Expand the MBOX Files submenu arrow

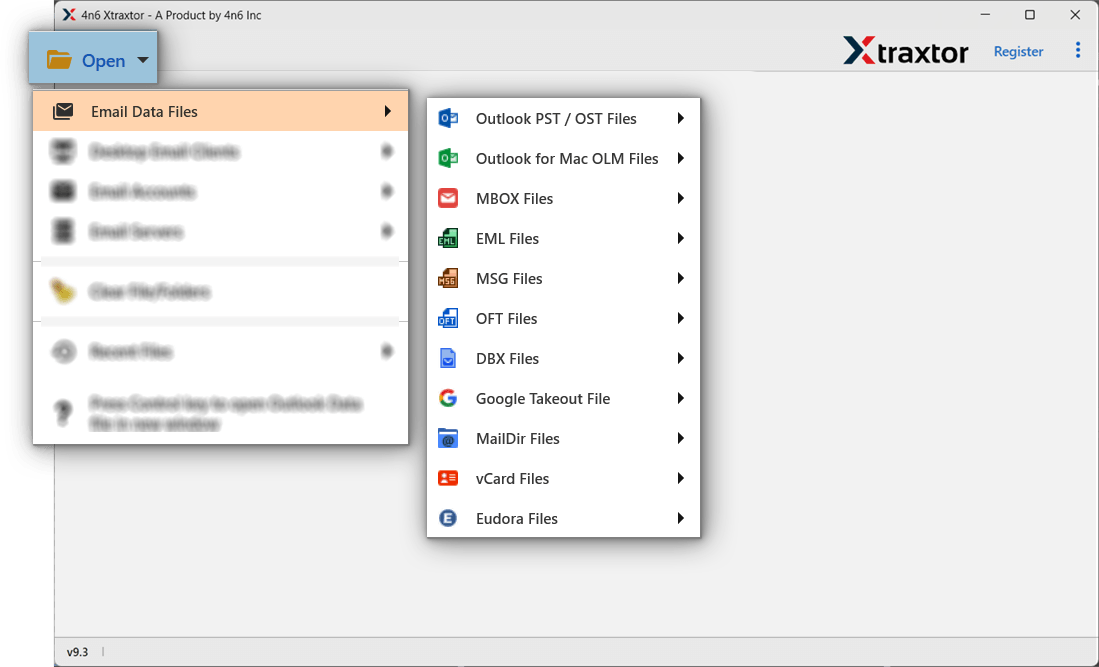[x=681, y=198]
